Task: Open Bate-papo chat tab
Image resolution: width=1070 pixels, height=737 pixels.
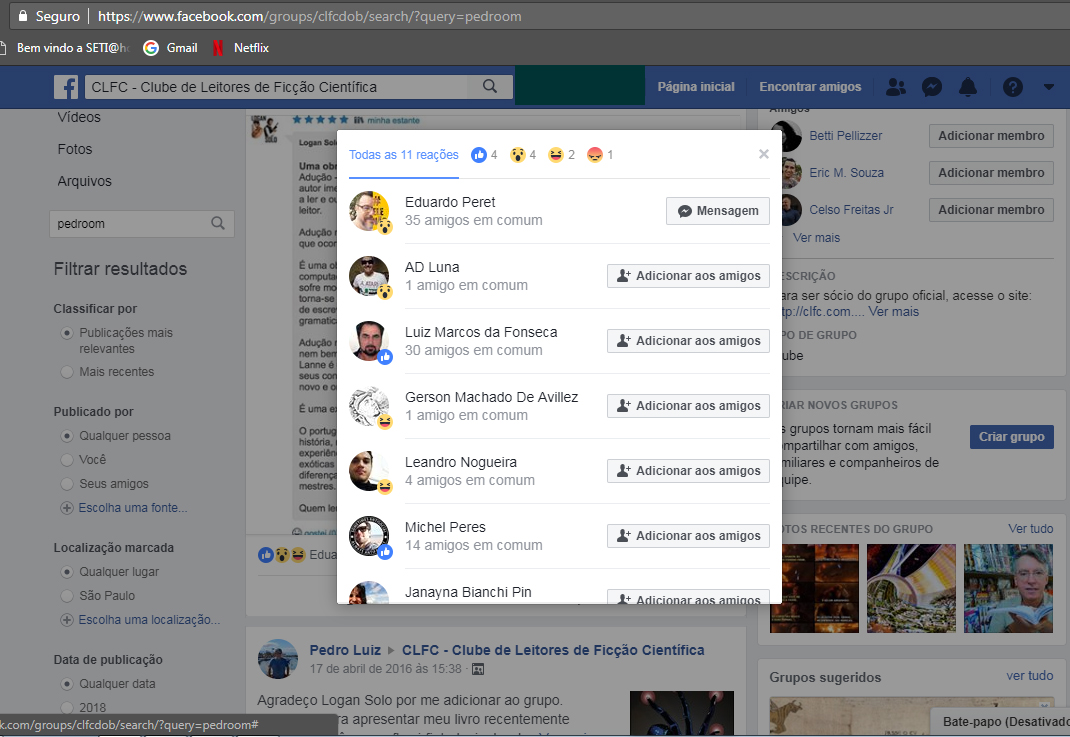Action: point(1000,722)
